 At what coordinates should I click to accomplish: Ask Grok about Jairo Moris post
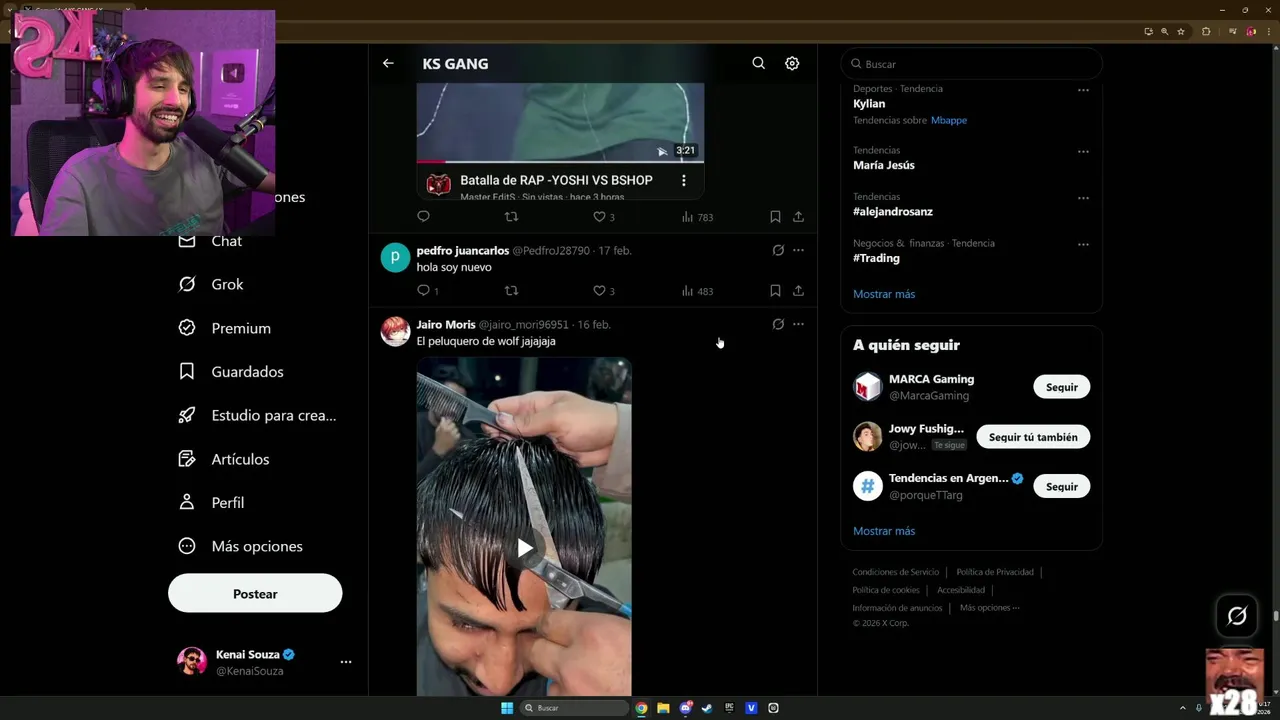778,324
